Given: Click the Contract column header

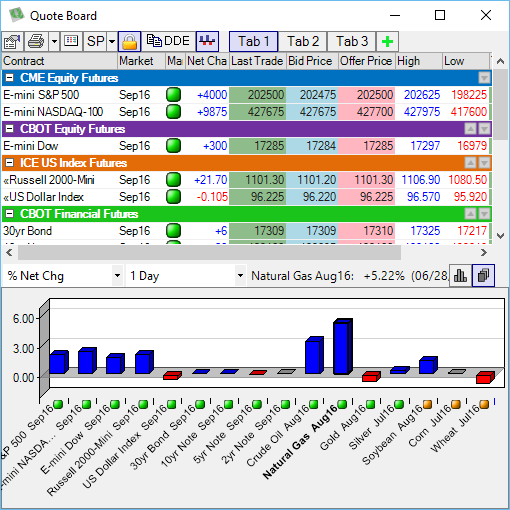Looking at the screenshot, I should (59, 61).
